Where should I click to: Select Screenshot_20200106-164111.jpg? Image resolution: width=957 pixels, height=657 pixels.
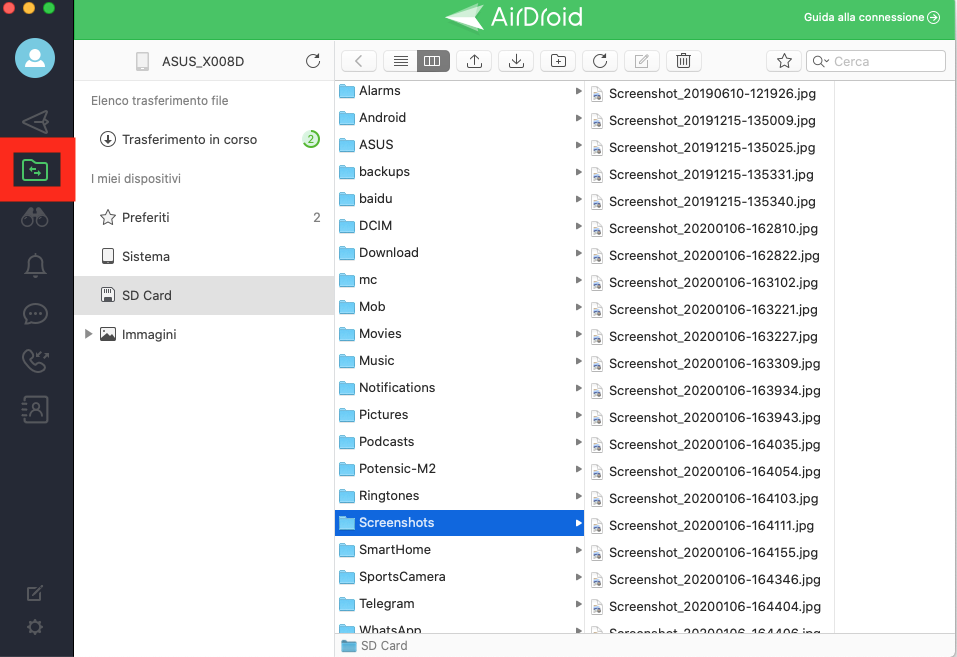point(710,526)
